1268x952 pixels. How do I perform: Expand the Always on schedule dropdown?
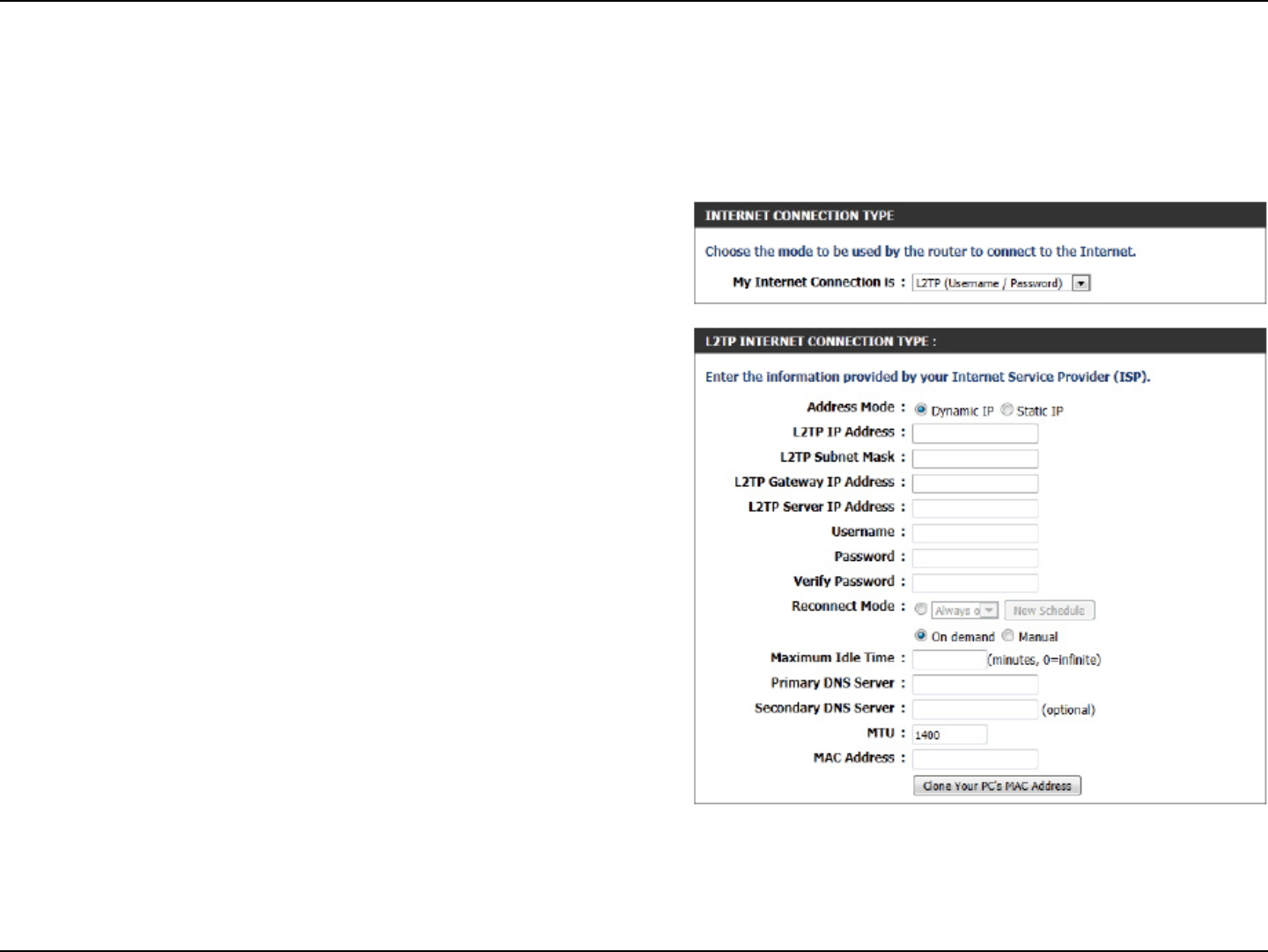[965, 610]
